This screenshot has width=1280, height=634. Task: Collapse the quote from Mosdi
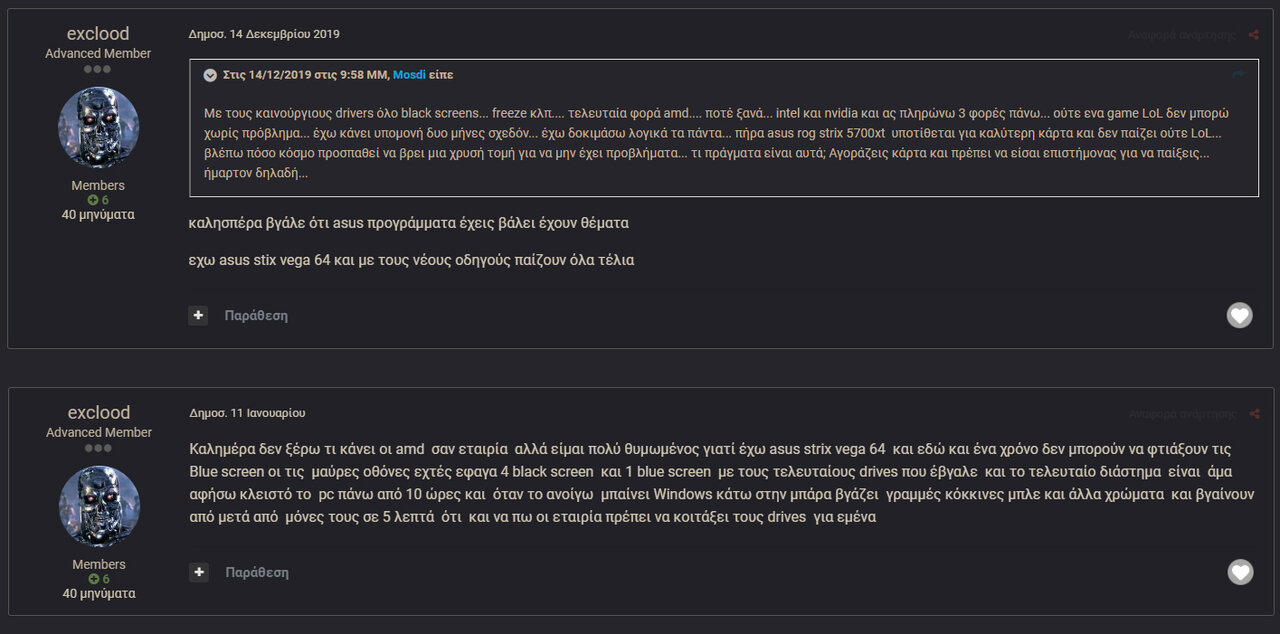[210, 75]
